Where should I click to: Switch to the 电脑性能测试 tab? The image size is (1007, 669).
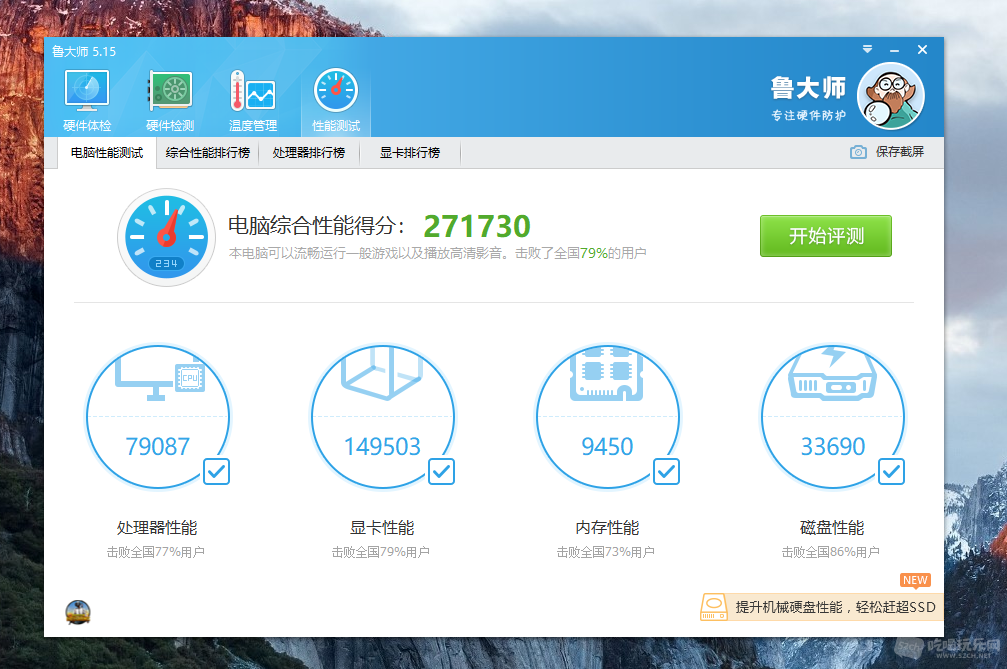[107, 153]
